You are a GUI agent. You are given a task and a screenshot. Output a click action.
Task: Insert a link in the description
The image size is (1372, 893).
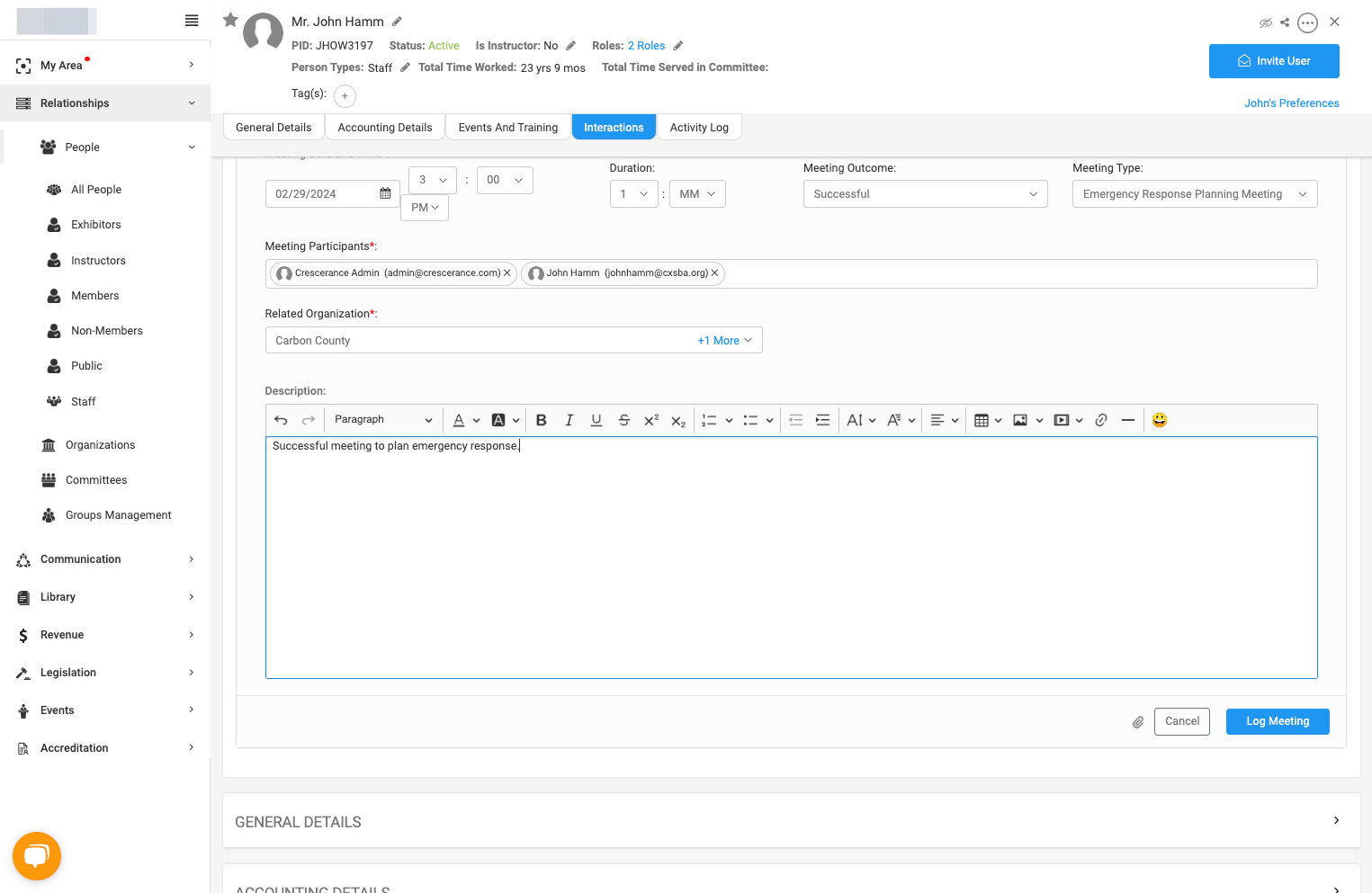(1100, 420)
